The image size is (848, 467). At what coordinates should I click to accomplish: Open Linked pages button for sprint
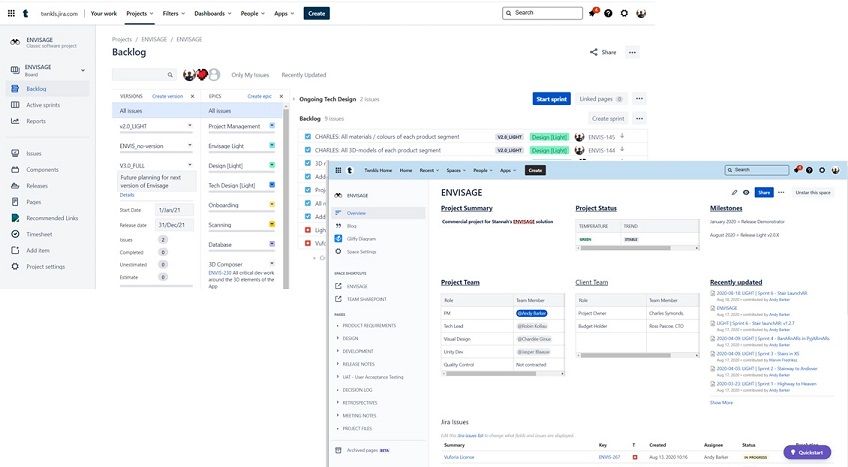pyautogui.click(x=601, y=99)
